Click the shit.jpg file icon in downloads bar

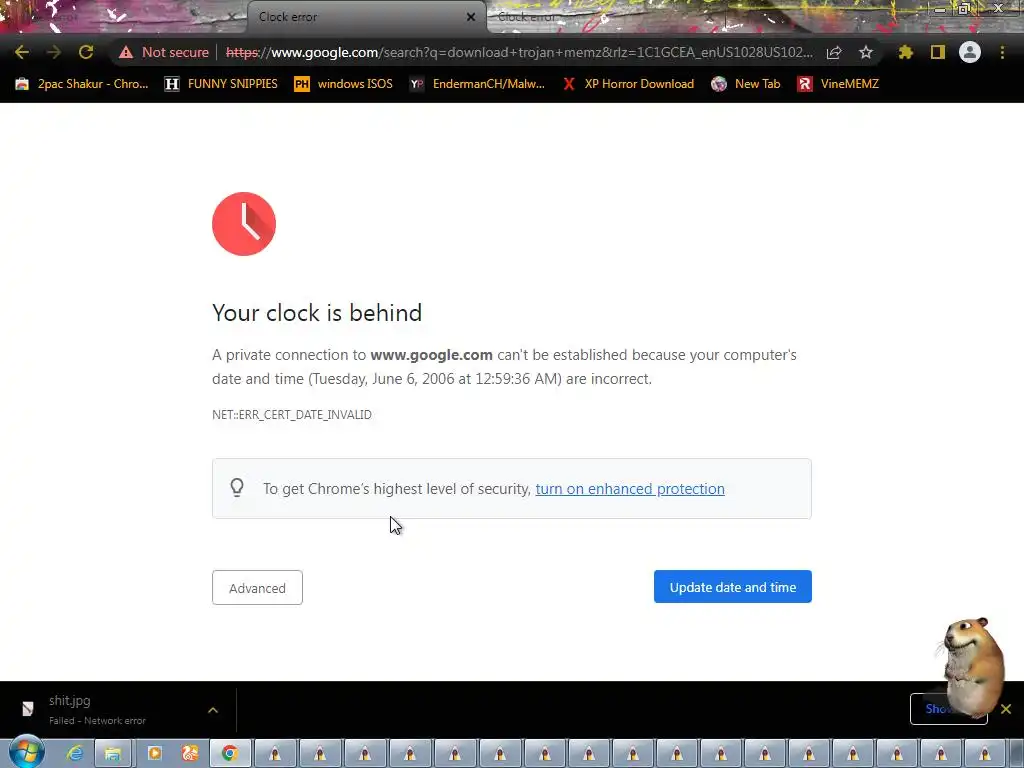click(27, 709)
